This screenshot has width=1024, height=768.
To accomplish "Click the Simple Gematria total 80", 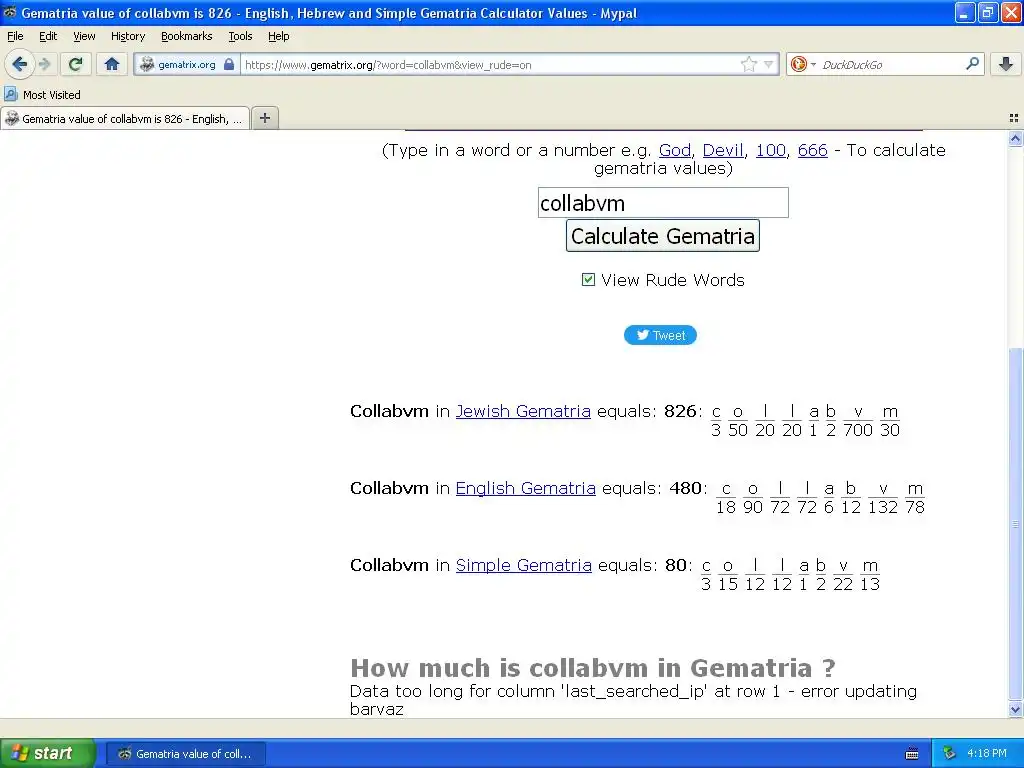I will 675,565.
